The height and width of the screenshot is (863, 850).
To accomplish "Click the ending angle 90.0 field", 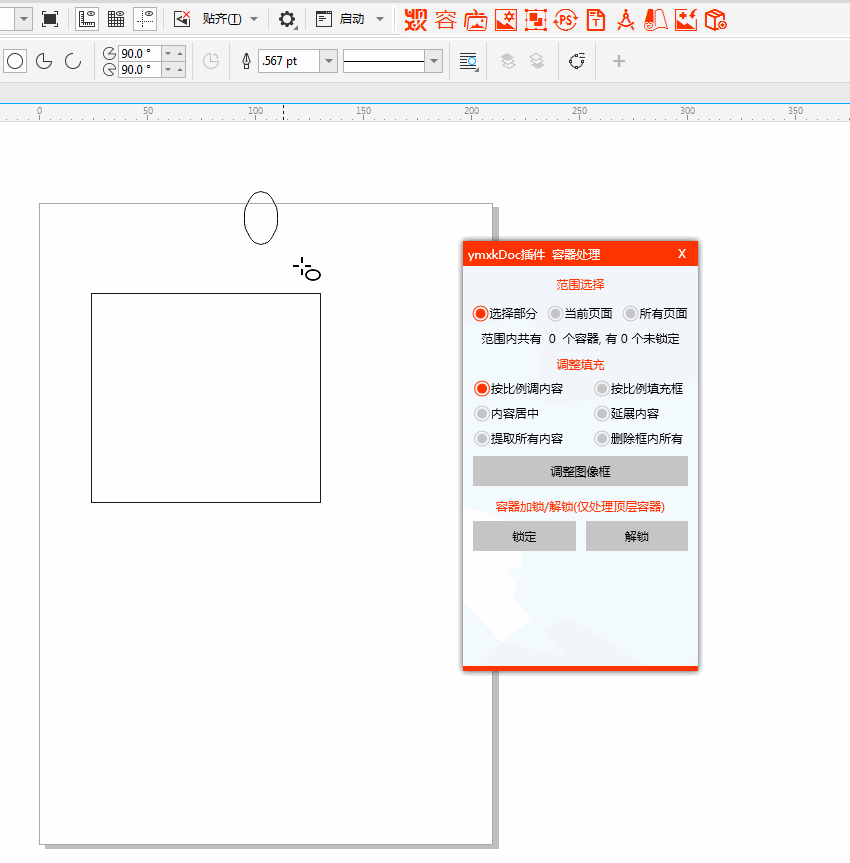I will click(x=140, y=69).
